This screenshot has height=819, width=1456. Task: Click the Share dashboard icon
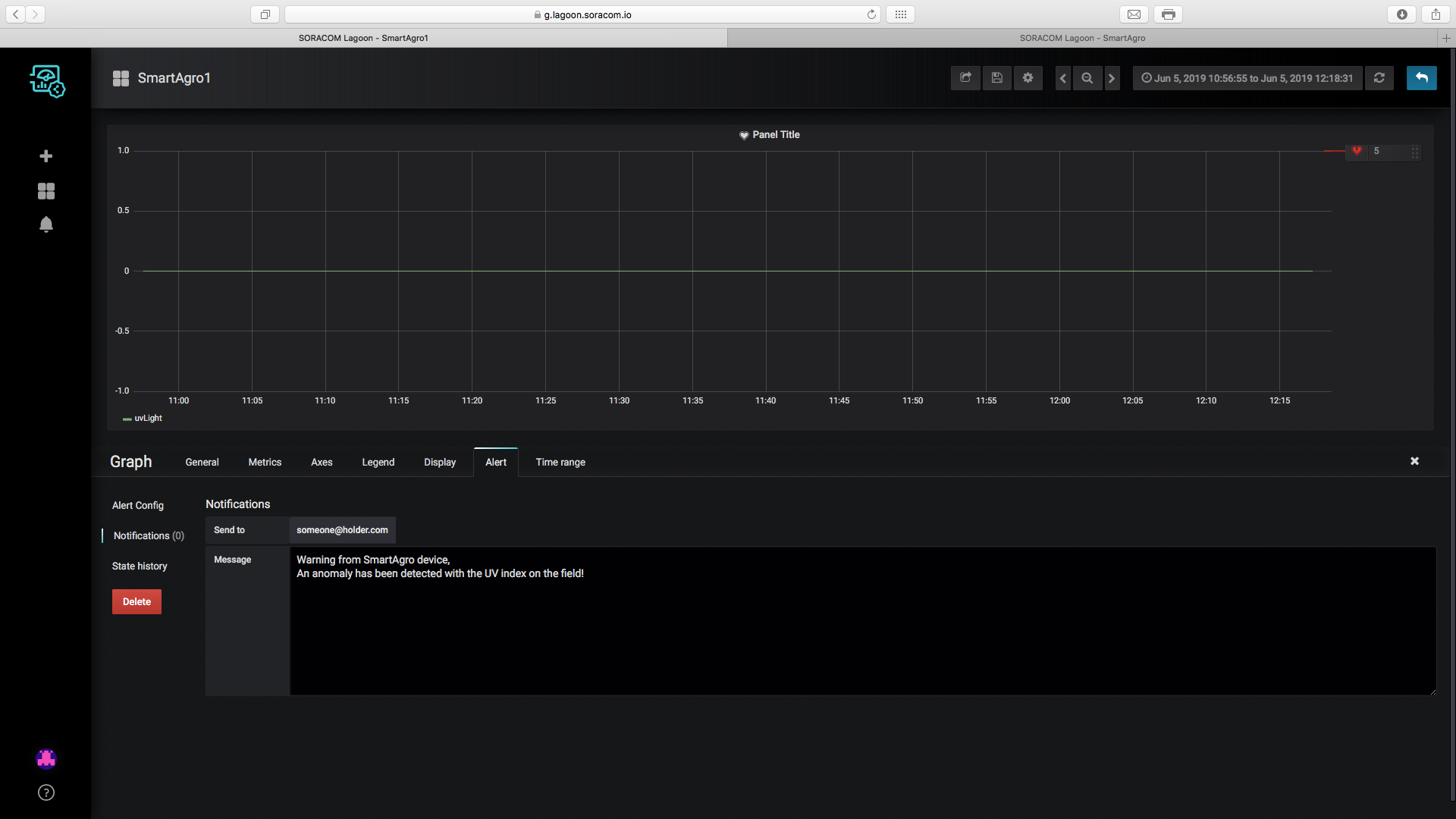tap(965, 78)
